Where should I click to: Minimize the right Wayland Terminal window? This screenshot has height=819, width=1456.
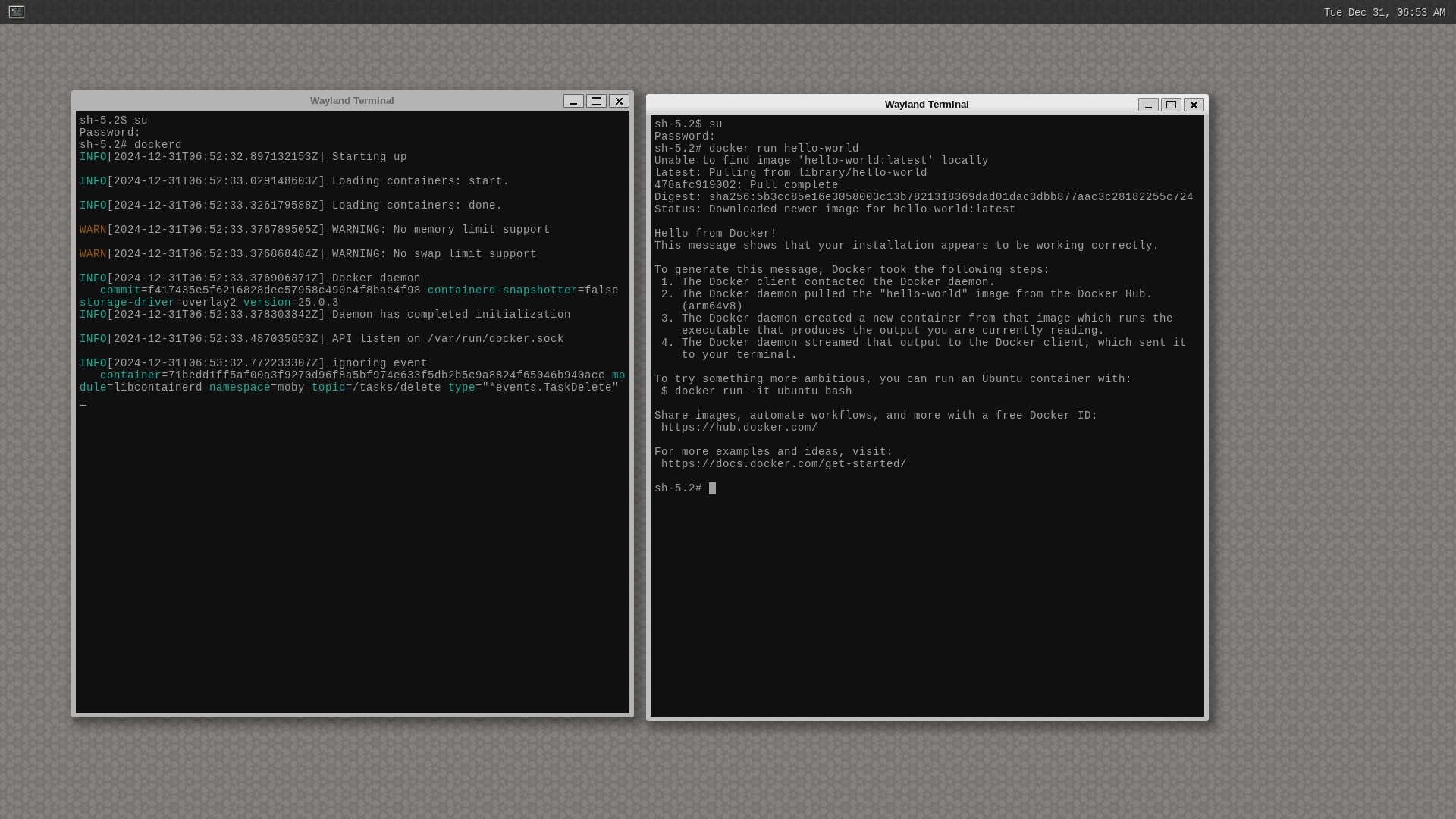click(x=1148, y=105)
